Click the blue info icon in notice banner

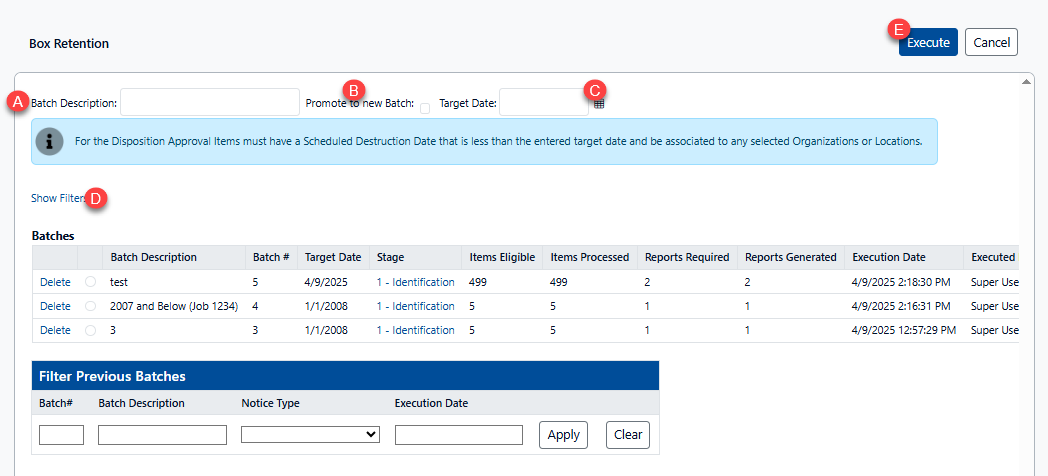pos(50,142)
